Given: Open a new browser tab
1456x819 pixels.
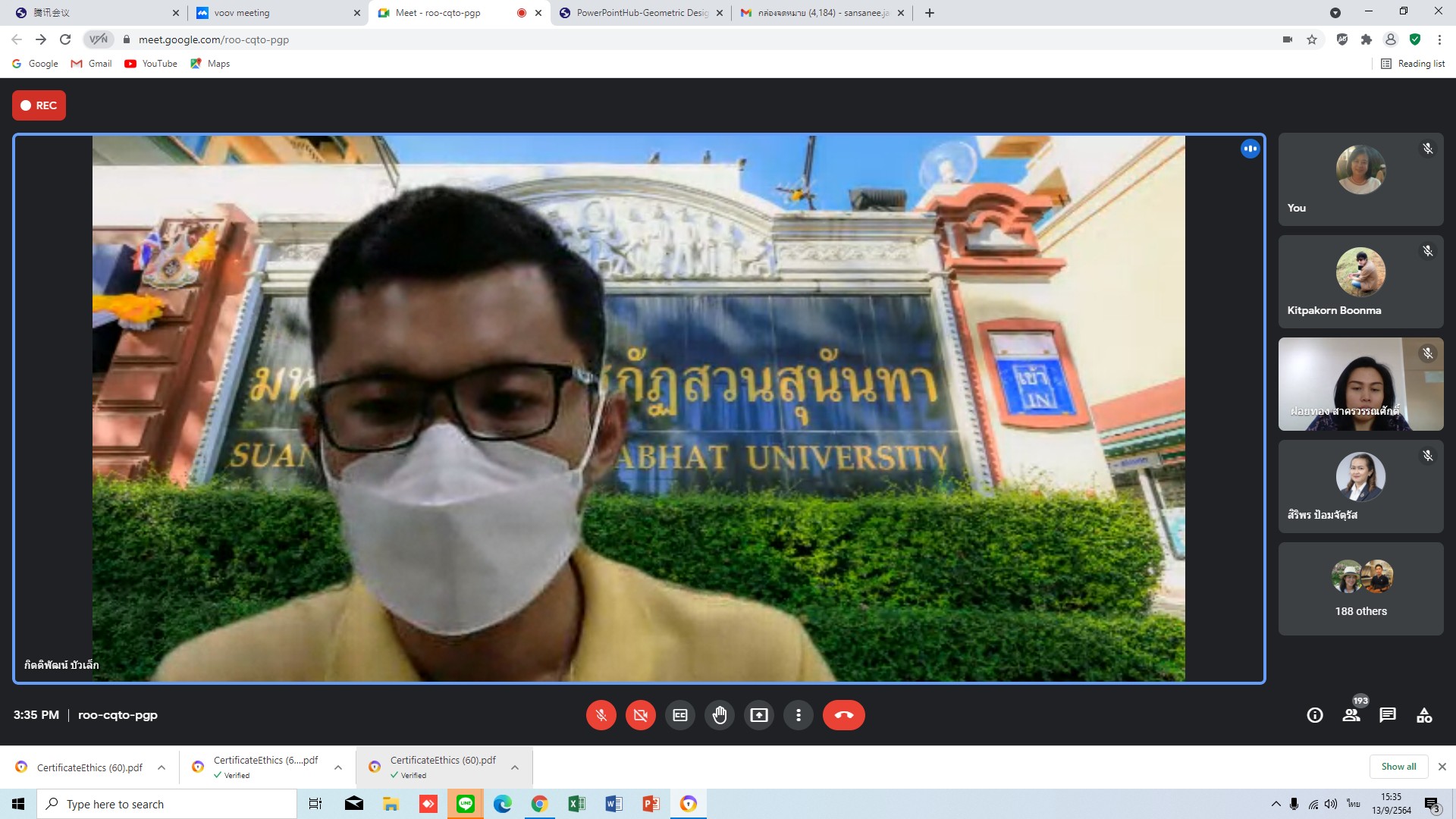Looking at the screenshot, I should point(930,13).
